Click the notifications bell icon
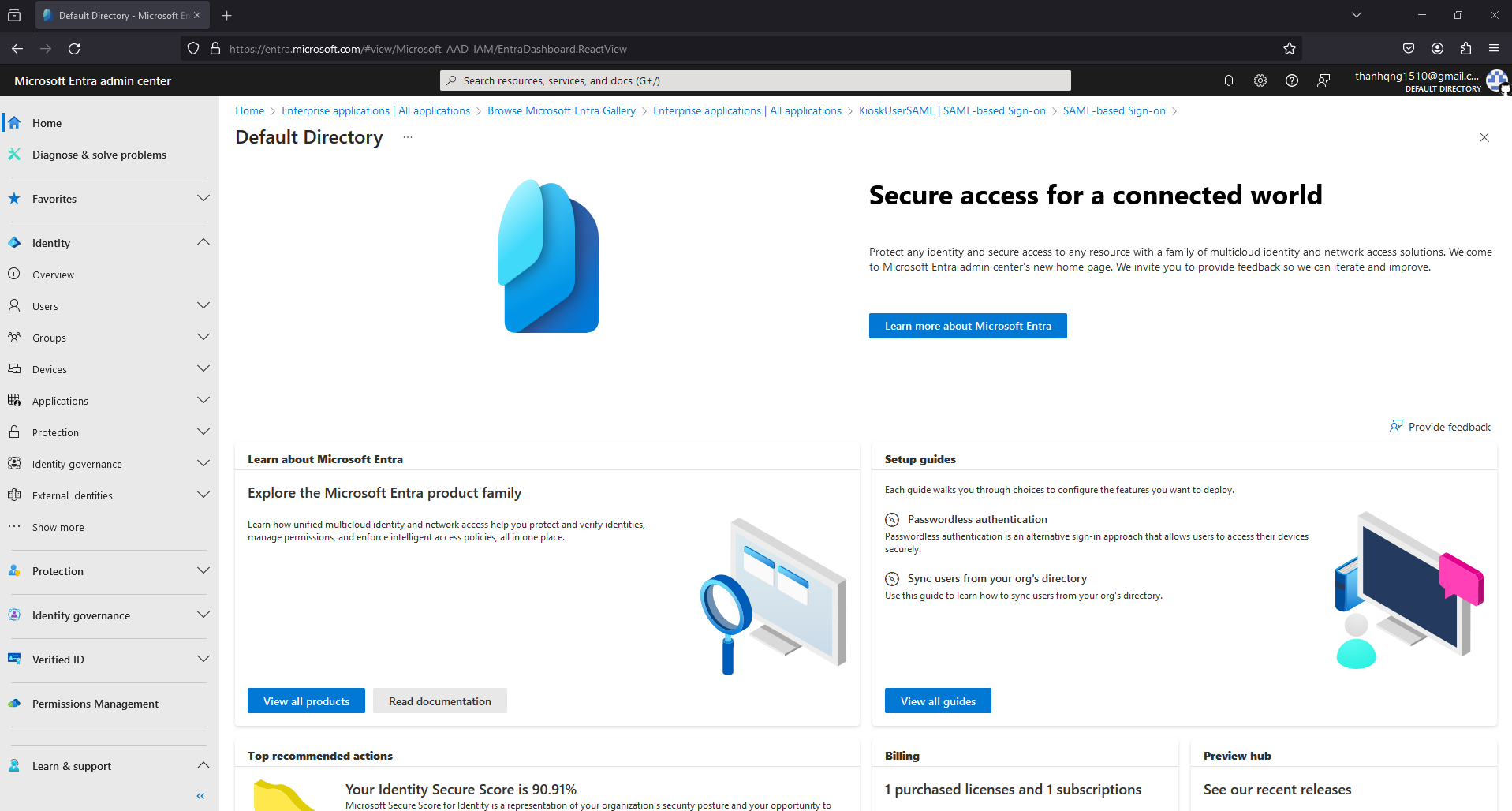 1228,80
